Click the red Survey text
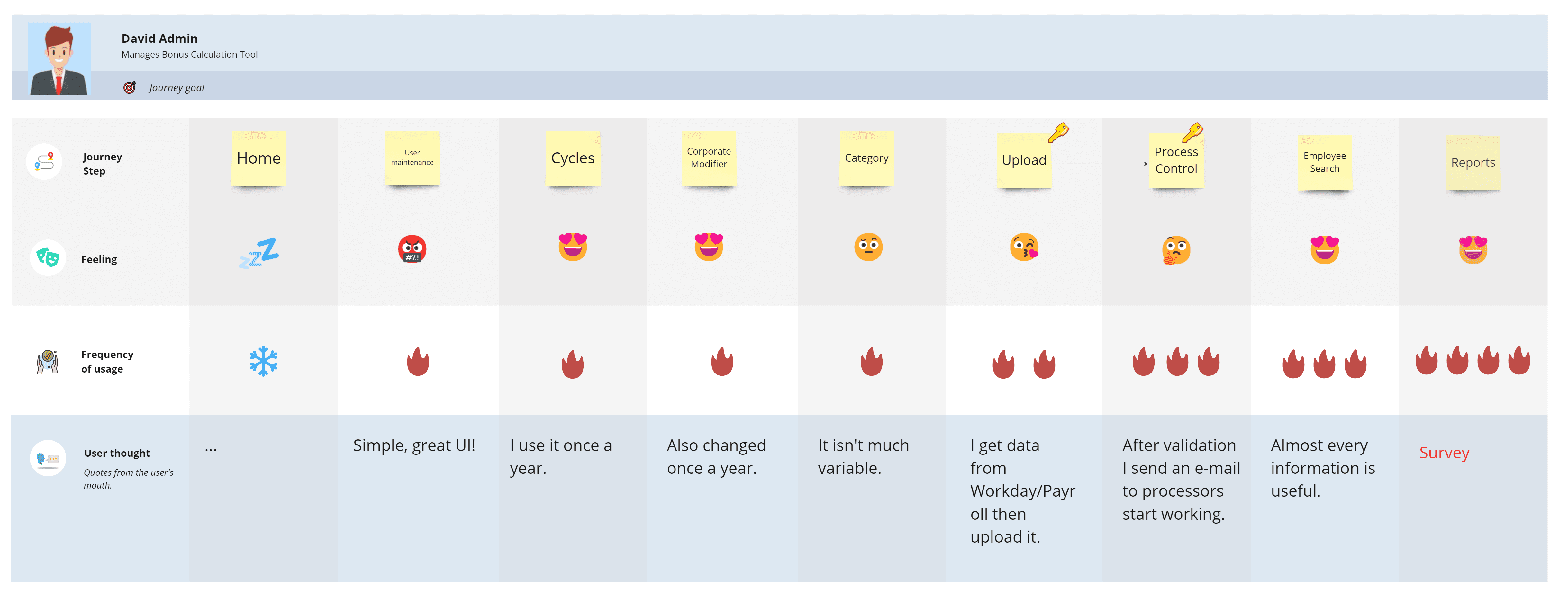1568x593 pixels. tap(1444, 453)
